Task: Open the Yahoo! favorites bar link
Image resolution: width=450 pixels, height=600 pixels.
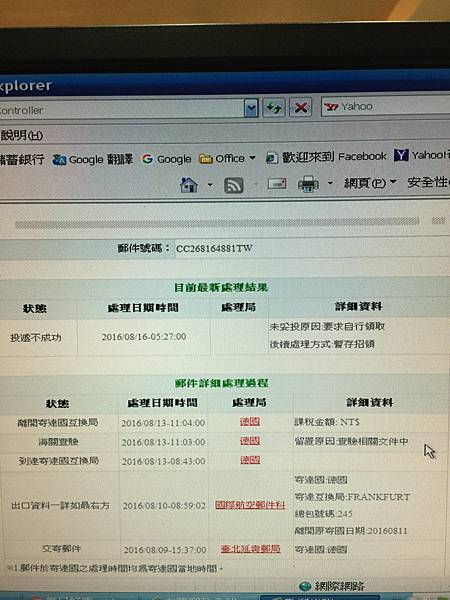Action: pos(422,155)
